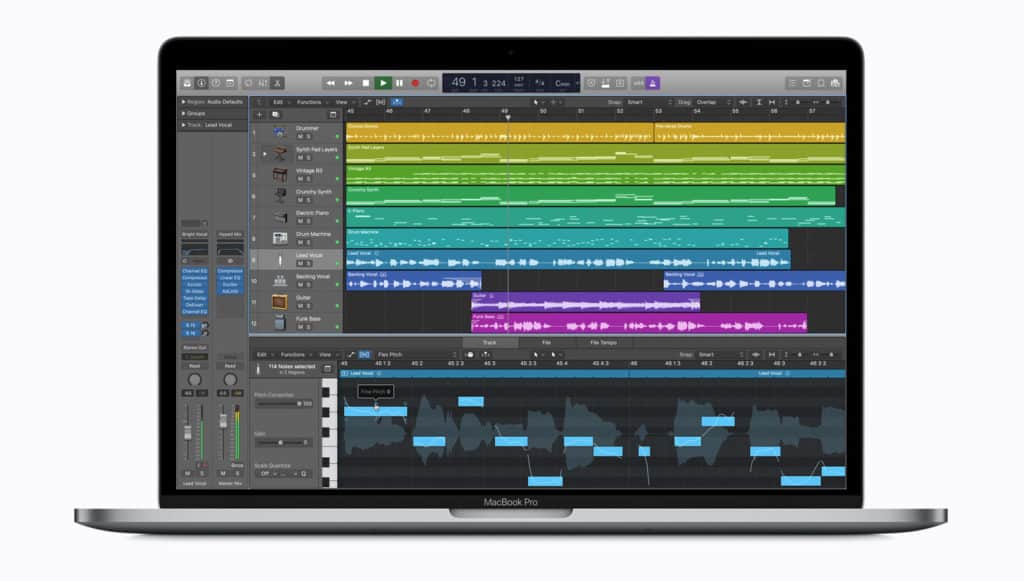Image resolution: width=1024 pixels, height=581 pixels.
Task: Click the Guitar amp track icon
Action: point(280,301)
